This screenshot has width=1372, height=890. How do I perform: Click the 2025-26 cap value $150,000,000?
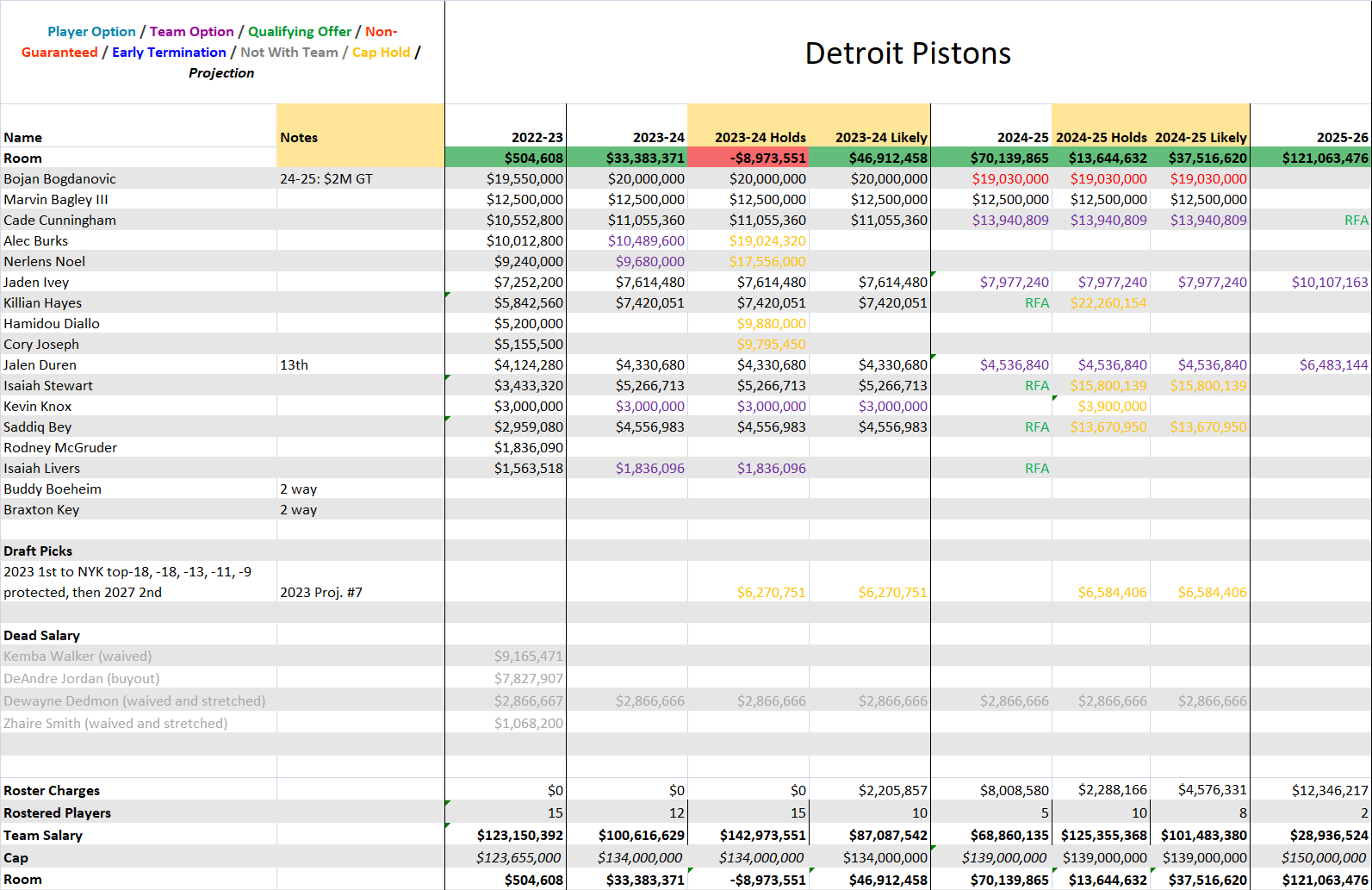(1324, 857)
